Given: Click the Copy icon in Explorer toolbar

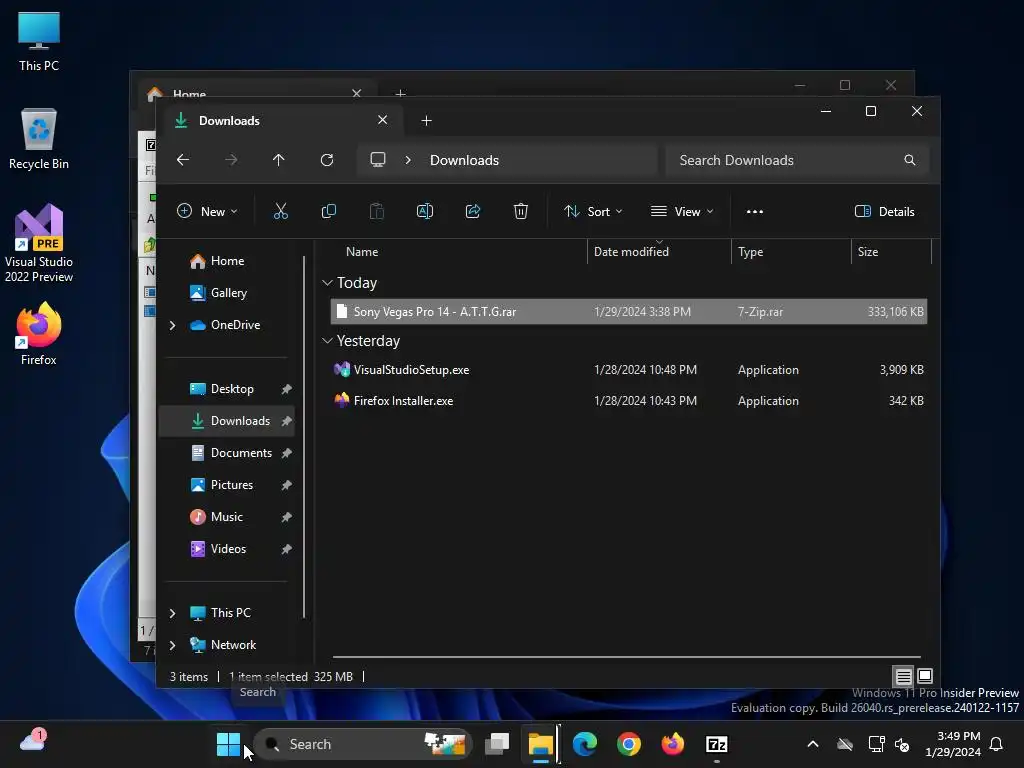Looking at the screenshot, I should [x=328, y=211].
